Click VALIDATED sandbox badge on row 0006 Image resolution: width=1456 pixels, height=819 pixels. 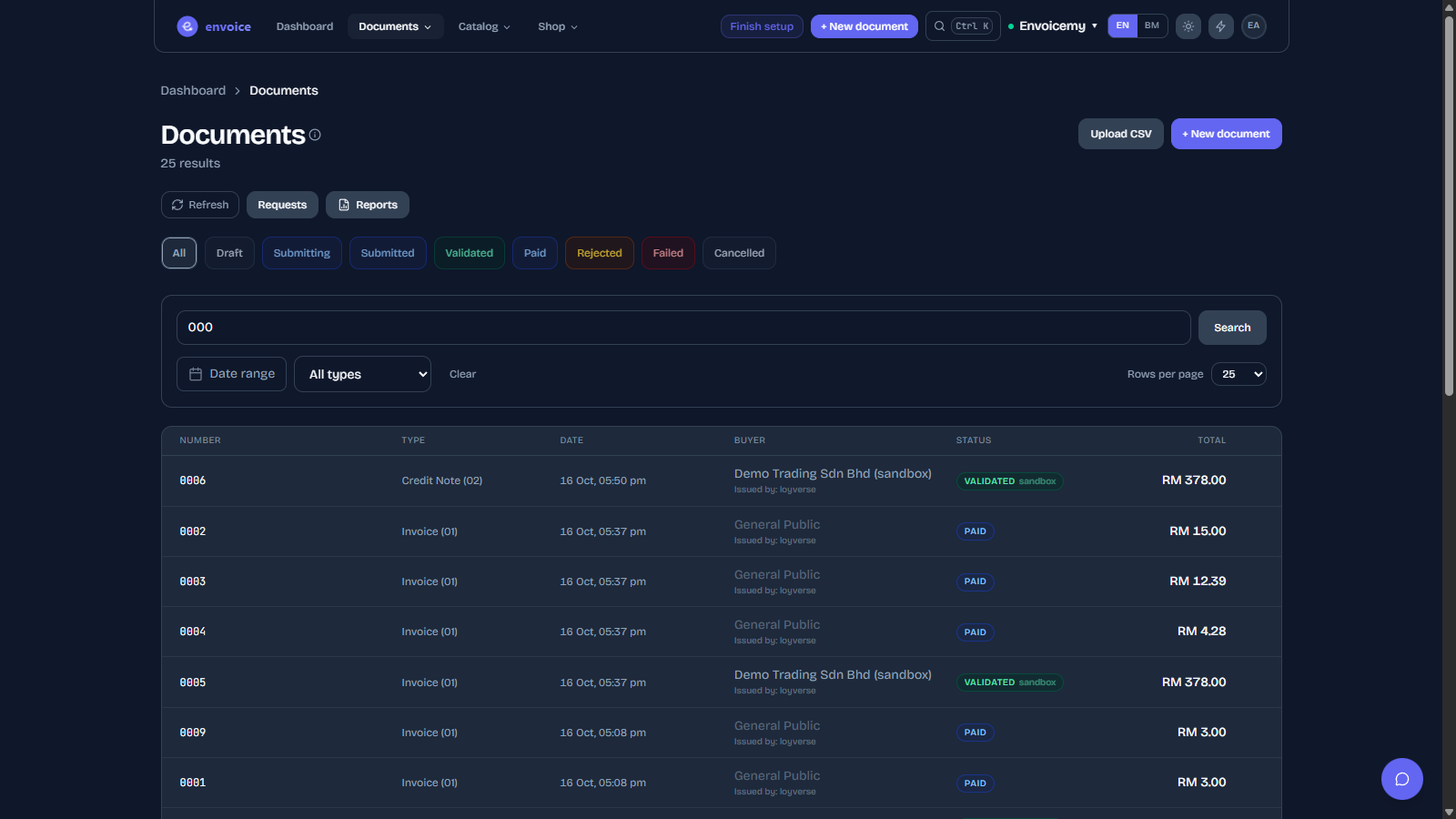point(1009,481)
